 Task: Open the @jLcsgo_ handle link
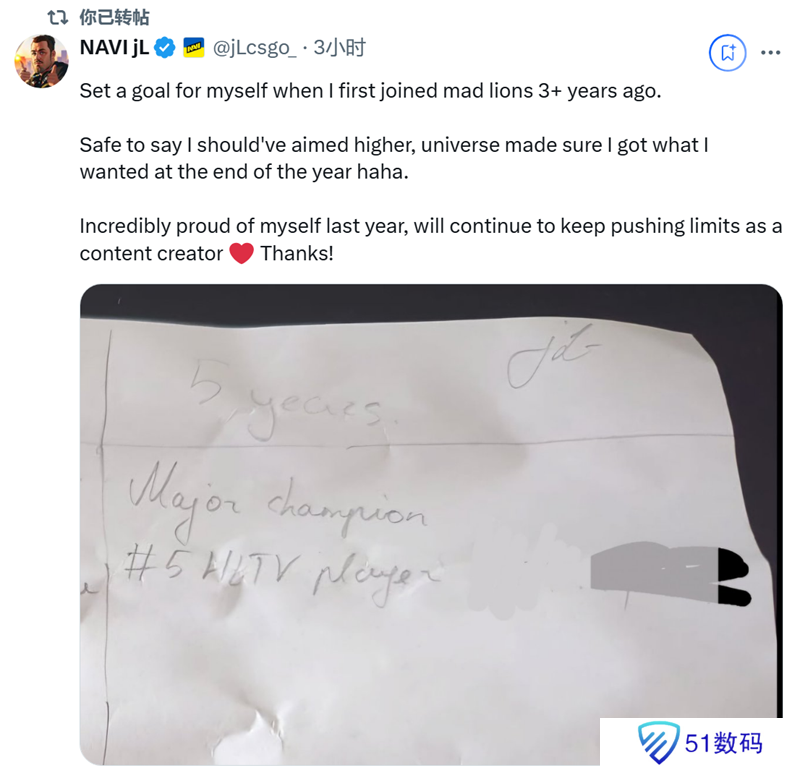pyautogui.click(x=254, y=48)
